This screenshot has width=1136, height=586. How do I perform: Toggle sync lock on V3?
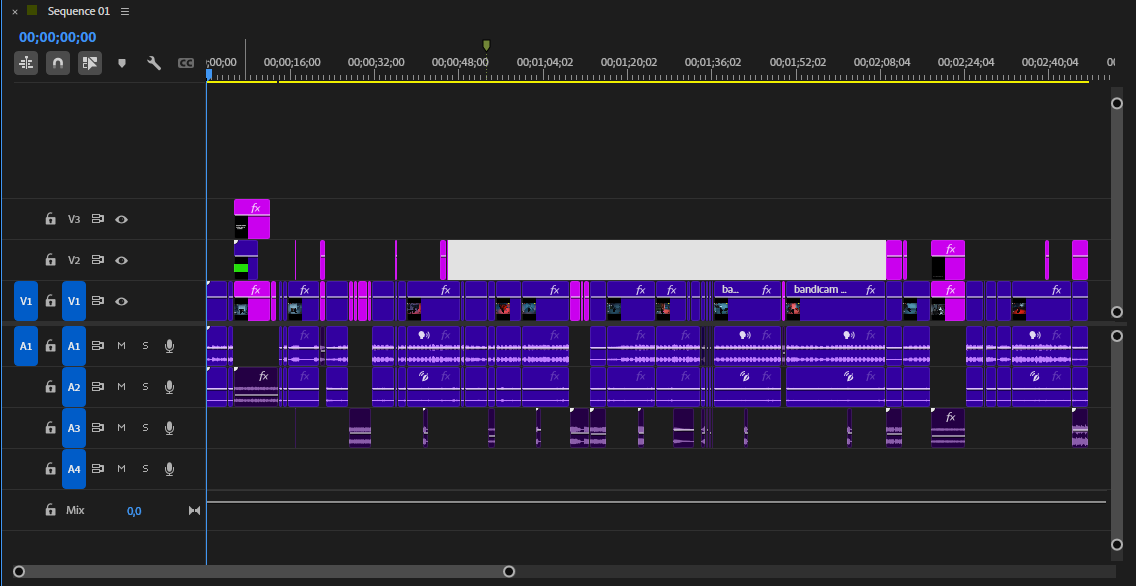[x=98, y=219]
